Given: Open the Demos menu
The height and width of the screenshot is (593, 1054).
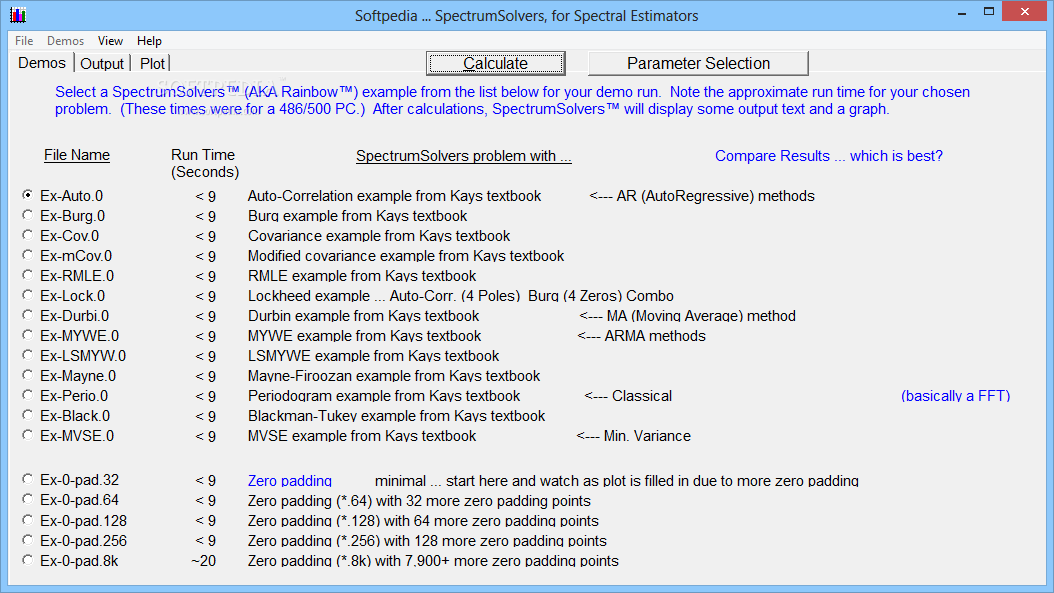Looking at the screenshot, I should pos(65,41).
